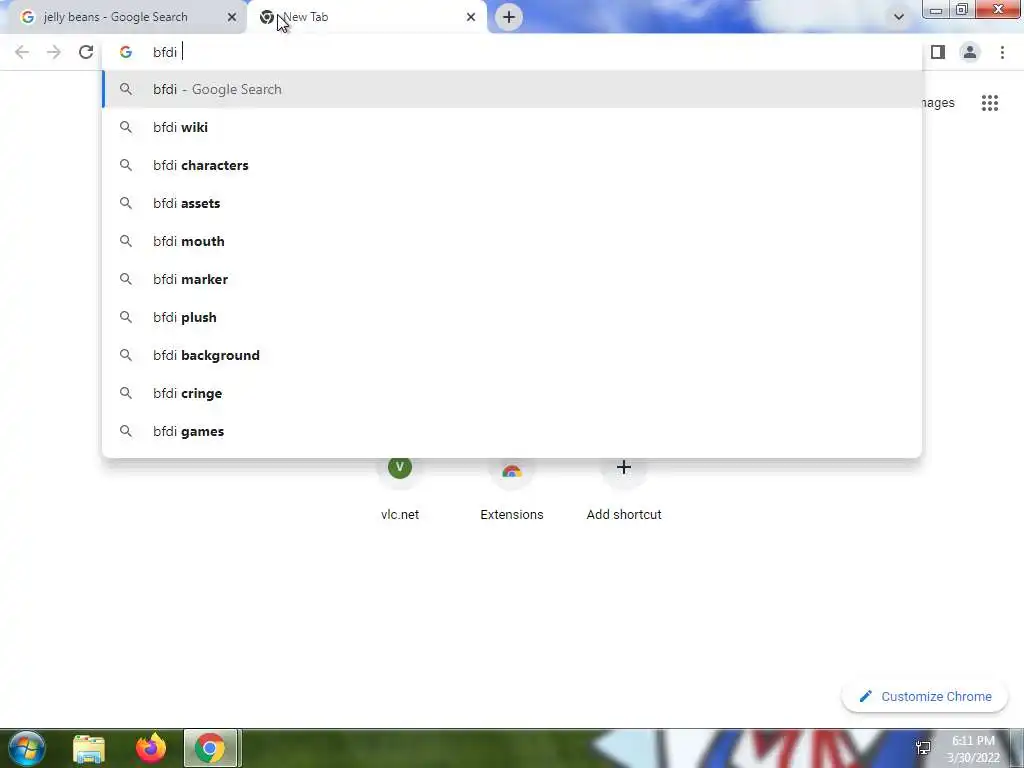Open Google apps grid
Image resolution: width=1024 pixels, height=768 pixels.
point(990,103)
